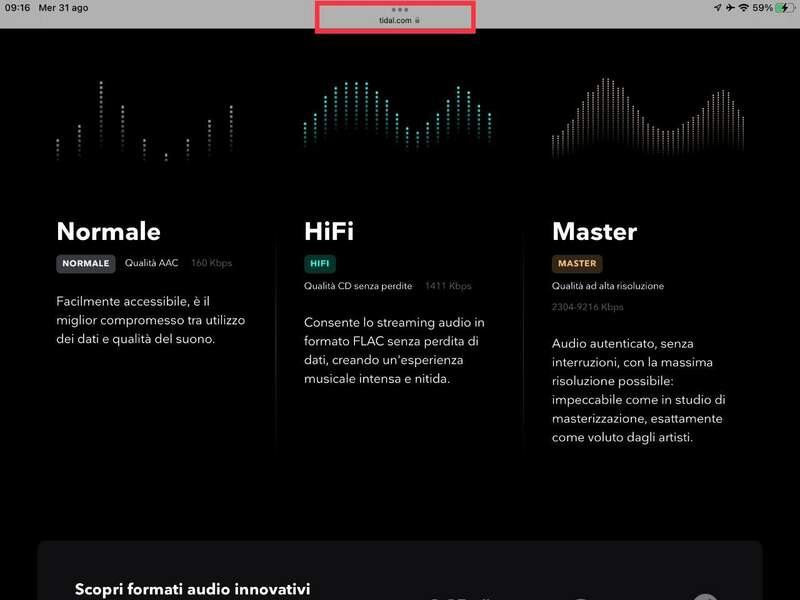Click the Normale equalizer graphic
Image resolution: width=800 pixels, height=600 pixels.
point(144,122)
